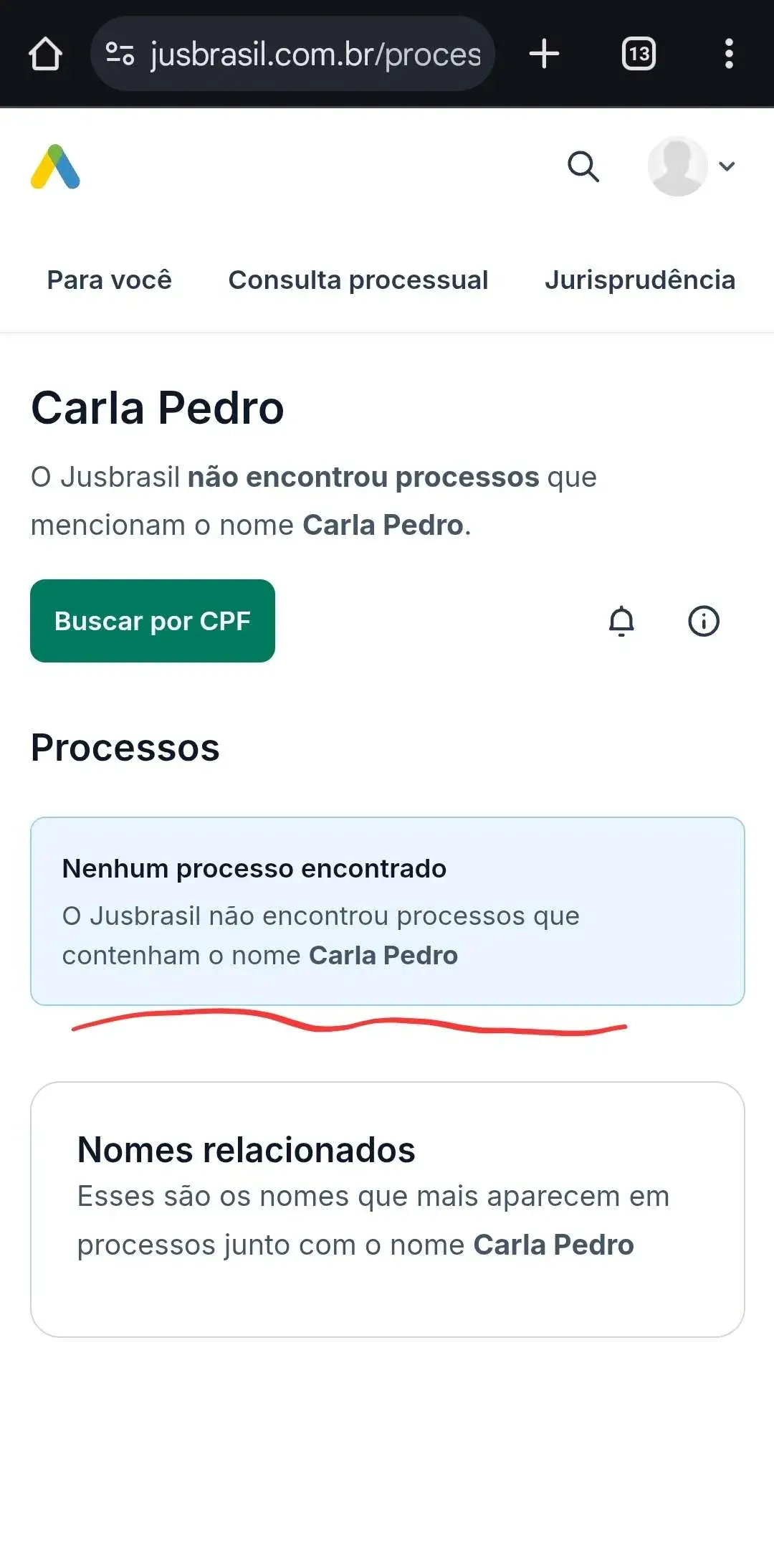774x1568 pixels.
Task: Tap the Jusbrasil logo
Action: pyautogui.click(x=55, y=166)
